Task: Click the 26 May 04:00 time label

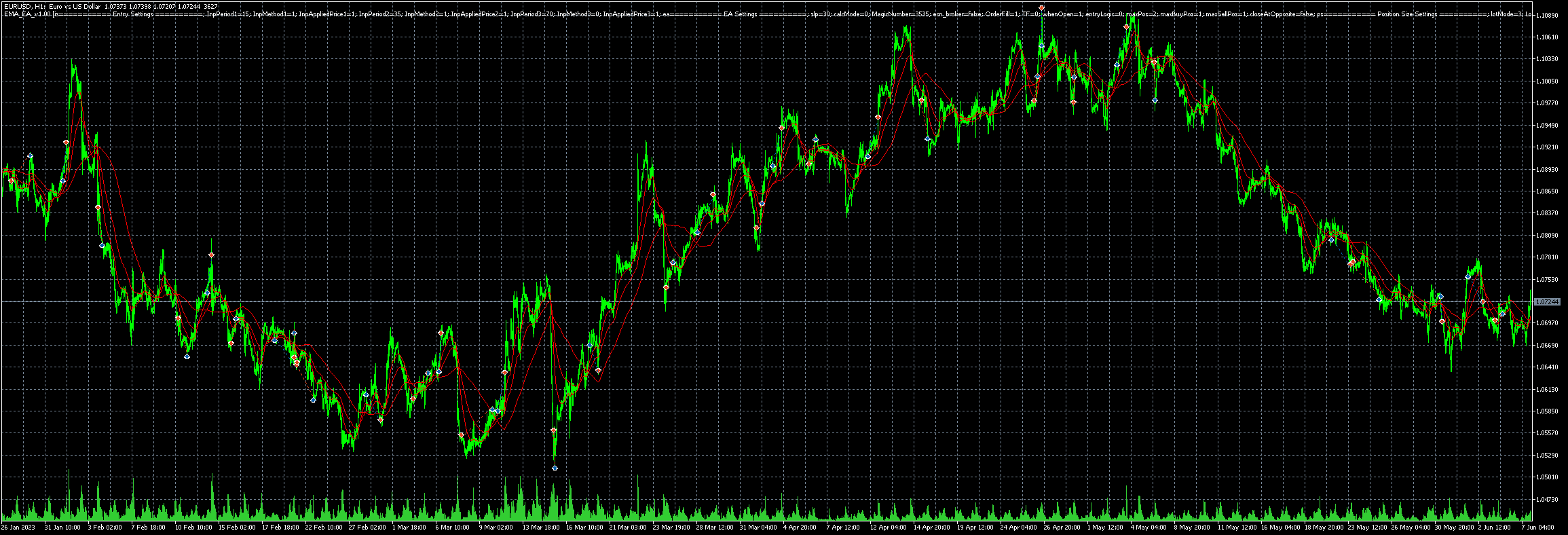Action: (x=1410, y=528)
